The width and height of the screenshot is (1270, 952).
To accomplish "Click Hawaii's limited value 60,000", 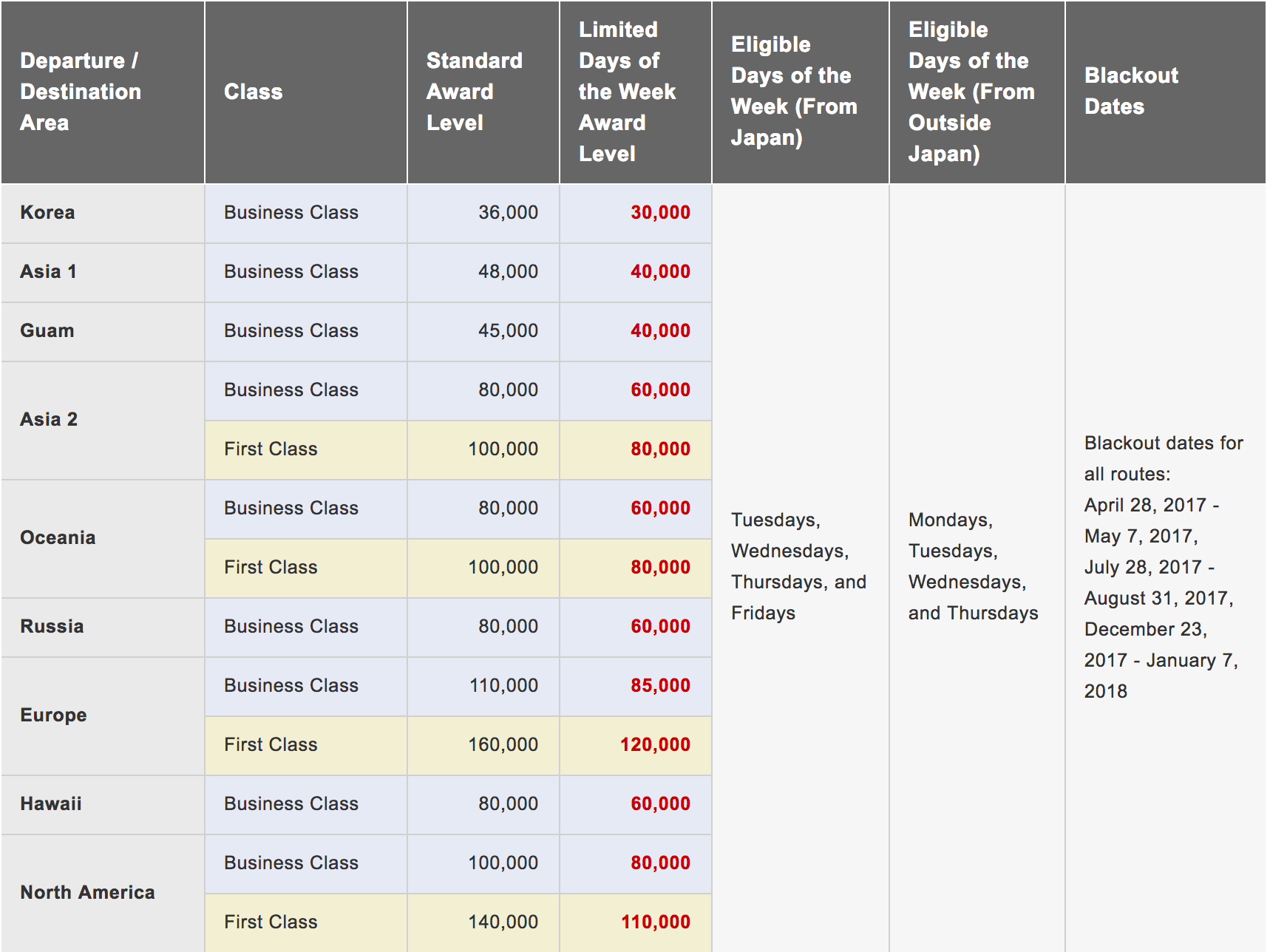I will (661, 804).
